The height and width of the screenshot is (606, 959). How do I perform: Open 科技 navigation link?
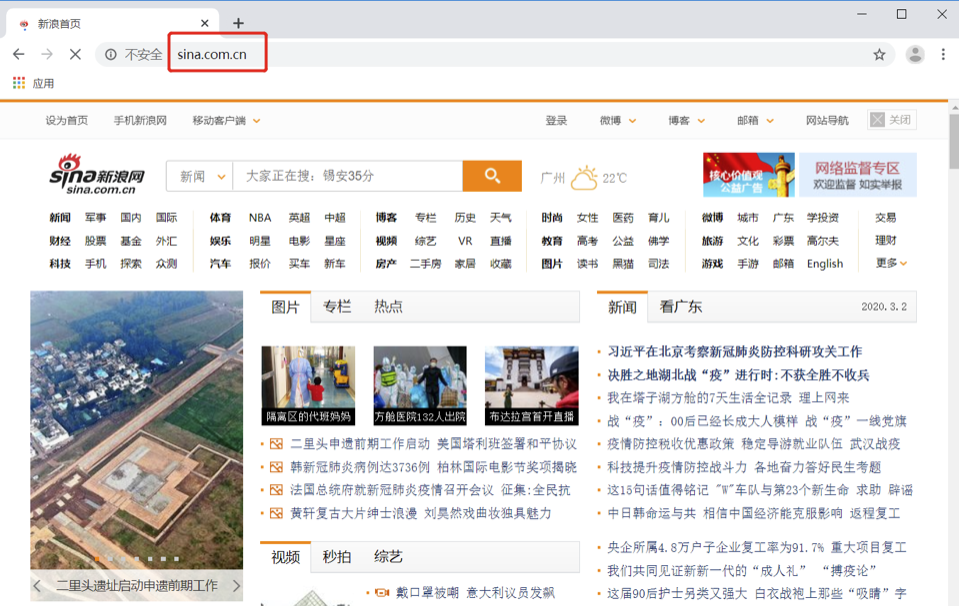tap(60, 264)
